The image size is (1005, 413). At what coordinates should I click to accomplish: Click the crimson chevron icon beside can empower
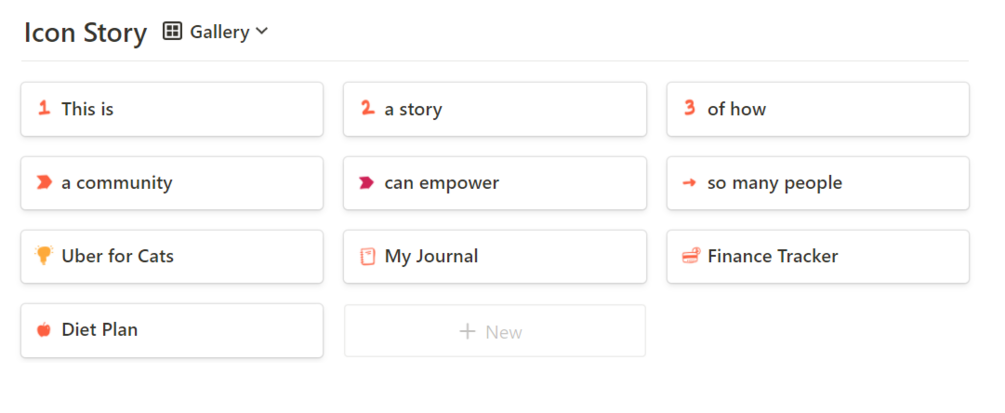point(367,182)
